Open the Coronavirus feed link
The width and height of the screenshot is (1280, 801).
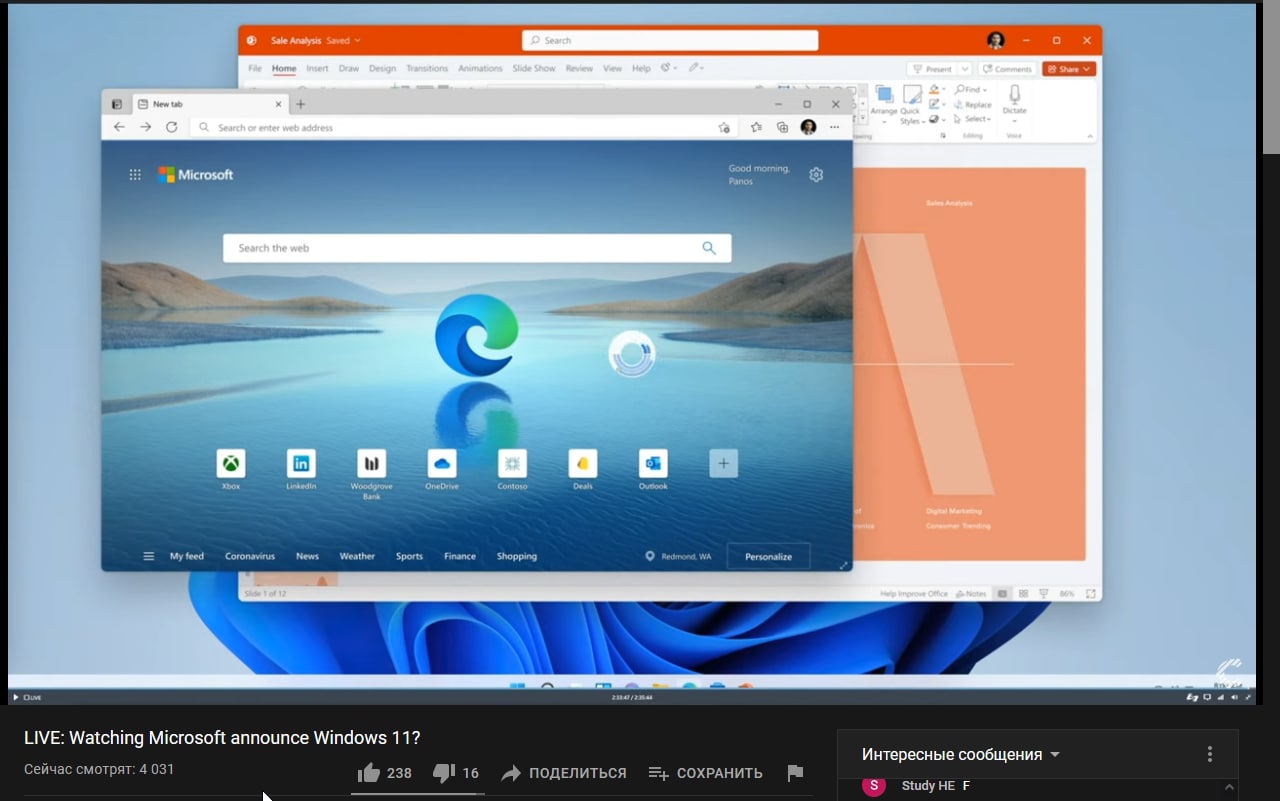tap(250, 556)
